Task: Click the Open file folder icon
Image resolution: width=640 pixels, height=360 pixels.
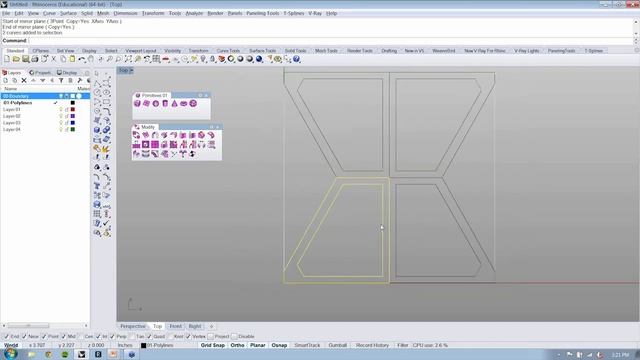Action: [16, 59]
